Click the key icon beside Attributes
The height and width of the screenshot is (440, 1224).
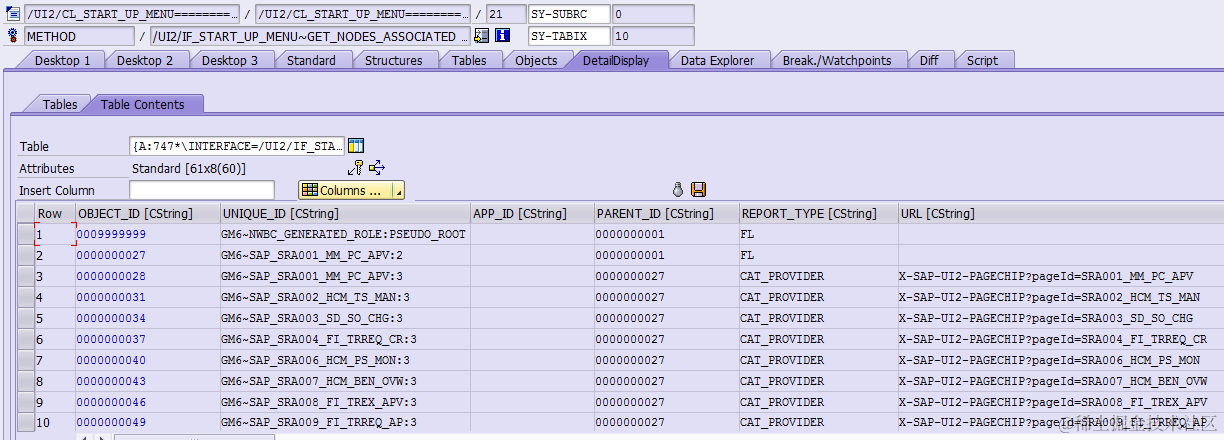coord(355,168)
